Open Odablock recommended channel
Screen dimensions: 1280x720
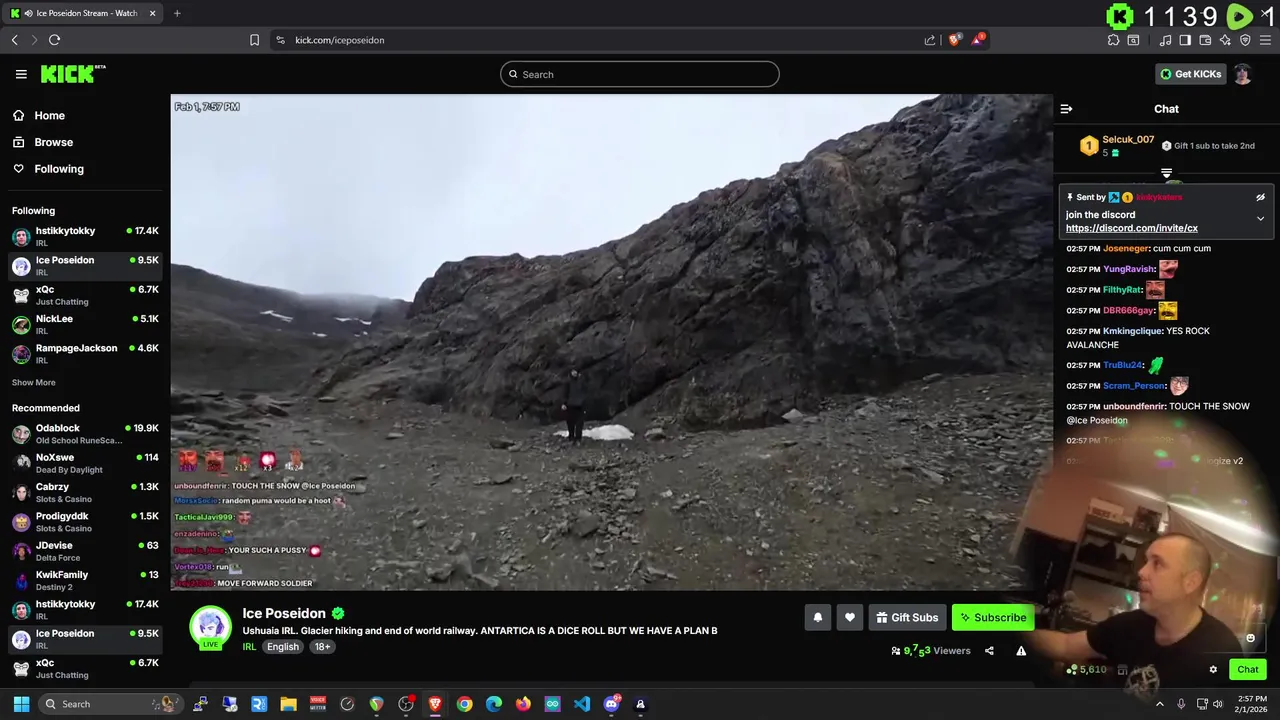coord(85,434)
